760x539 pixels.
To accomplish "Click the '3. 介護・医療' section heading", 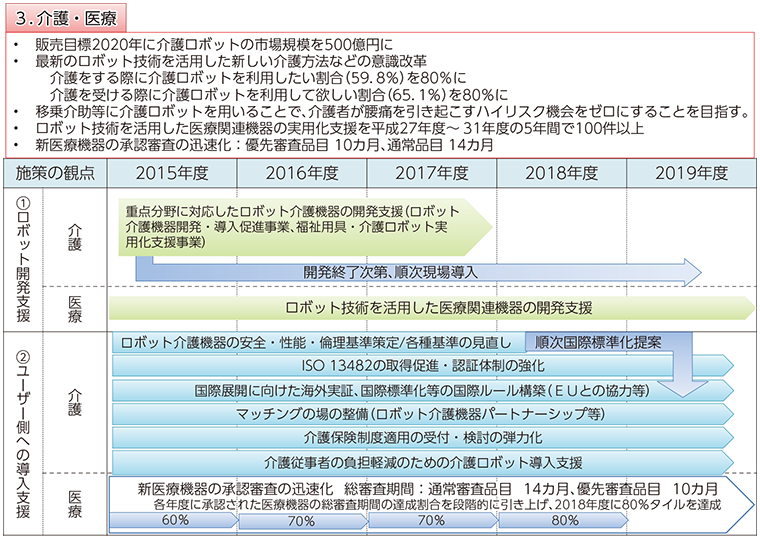I will coord(65,18).
